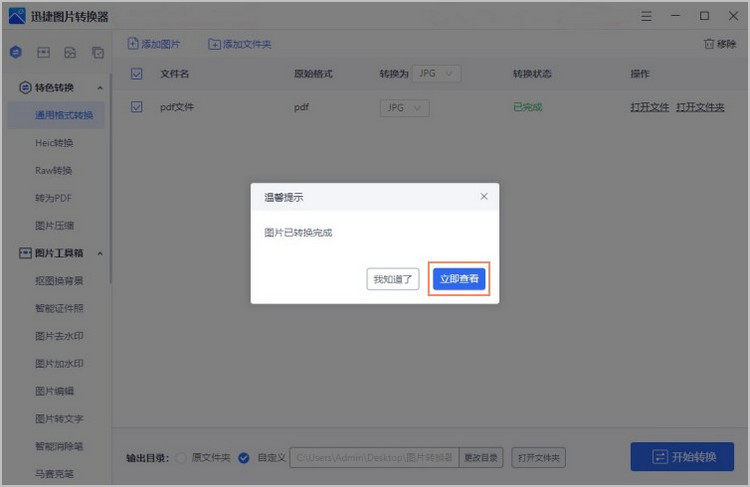Collapse the 特色转换 section

[x=100, y=88]
